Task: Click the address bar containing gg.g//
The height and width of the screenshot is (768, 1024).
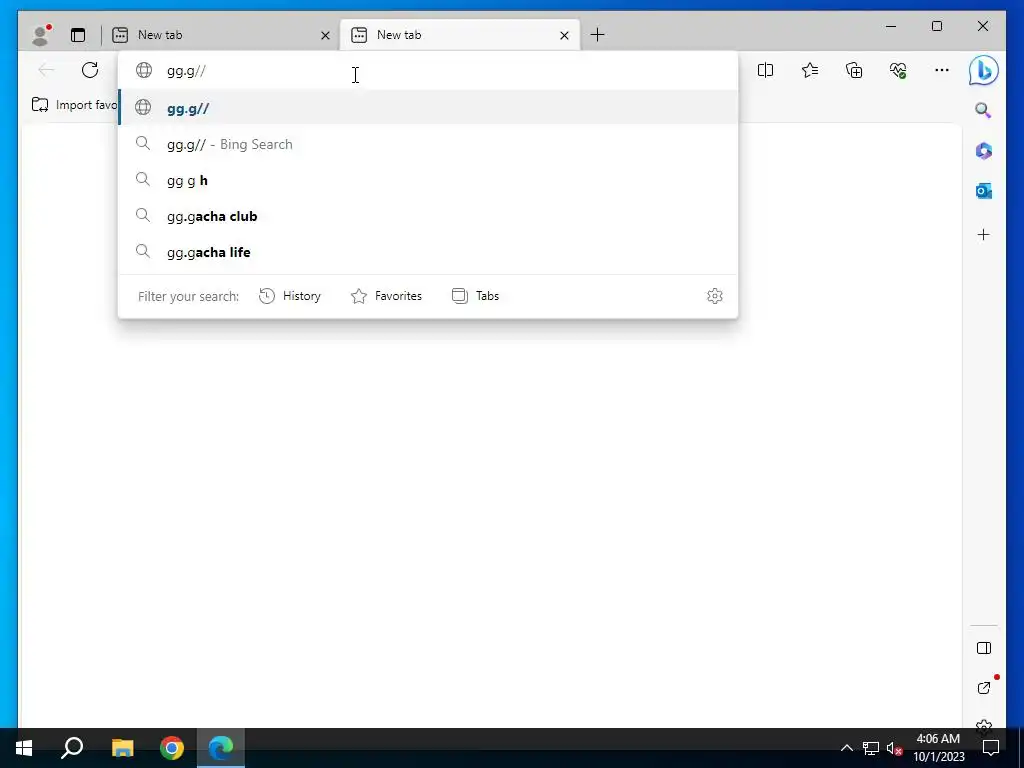Action: tap(428, 71)
